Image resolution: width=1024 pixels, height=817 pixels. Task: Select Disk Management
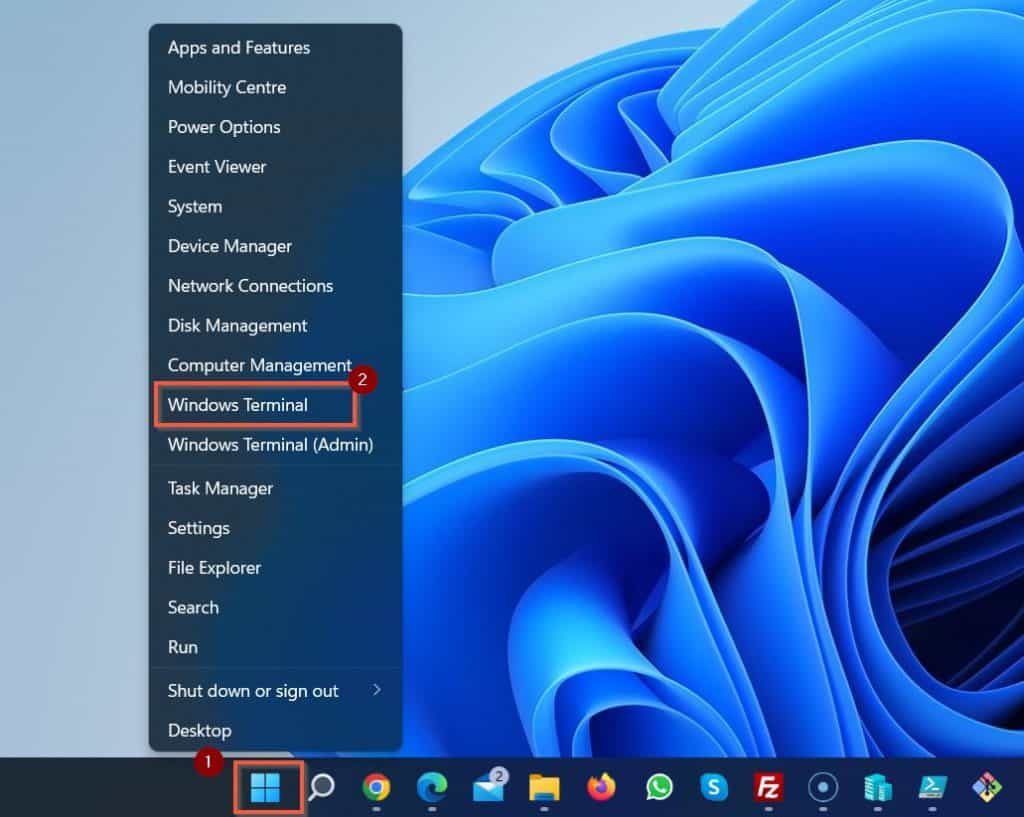coord(276,325)
